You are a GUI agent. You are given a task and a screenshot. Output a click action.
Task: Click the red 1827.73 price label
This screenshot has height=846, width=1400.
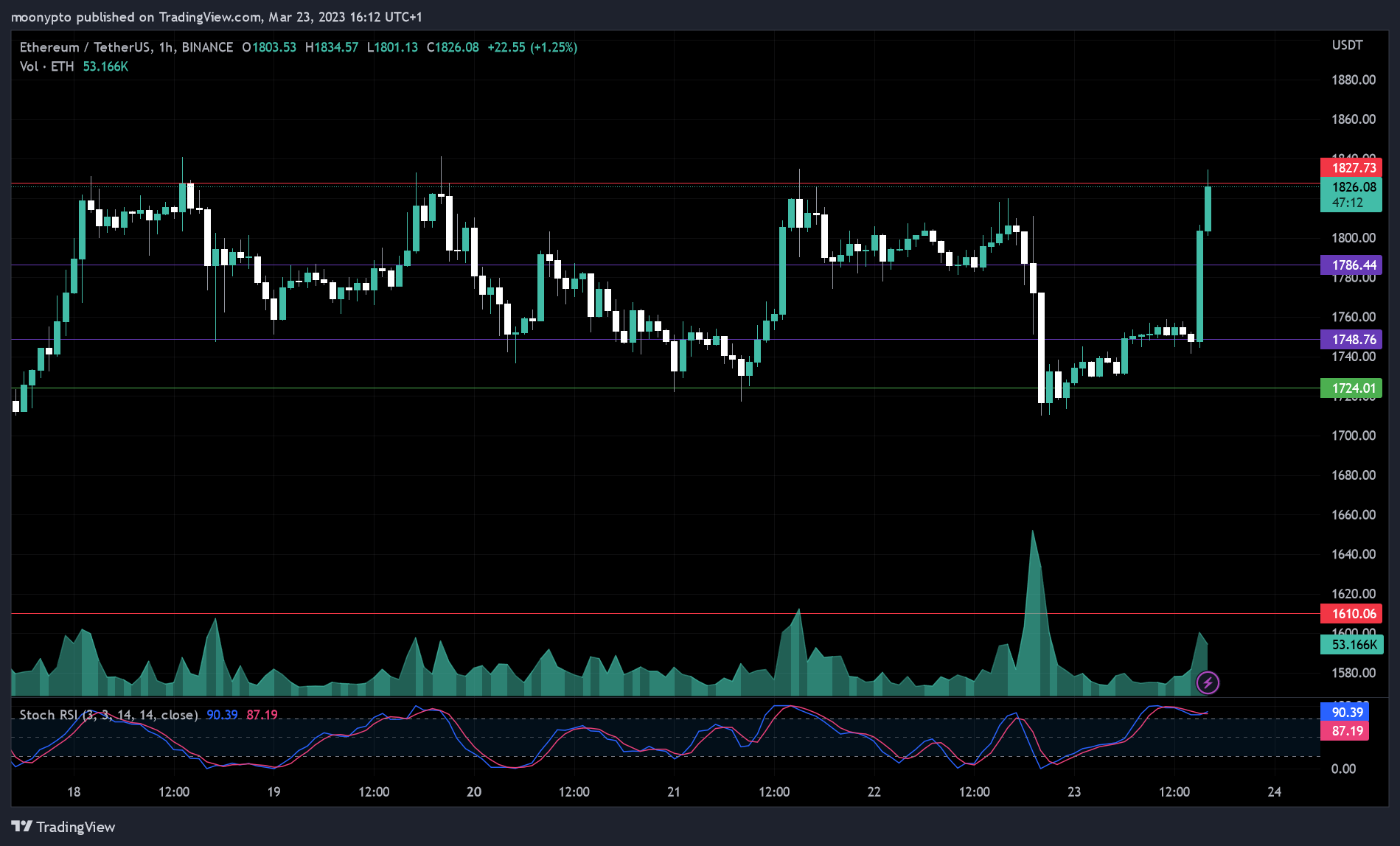1351,167
